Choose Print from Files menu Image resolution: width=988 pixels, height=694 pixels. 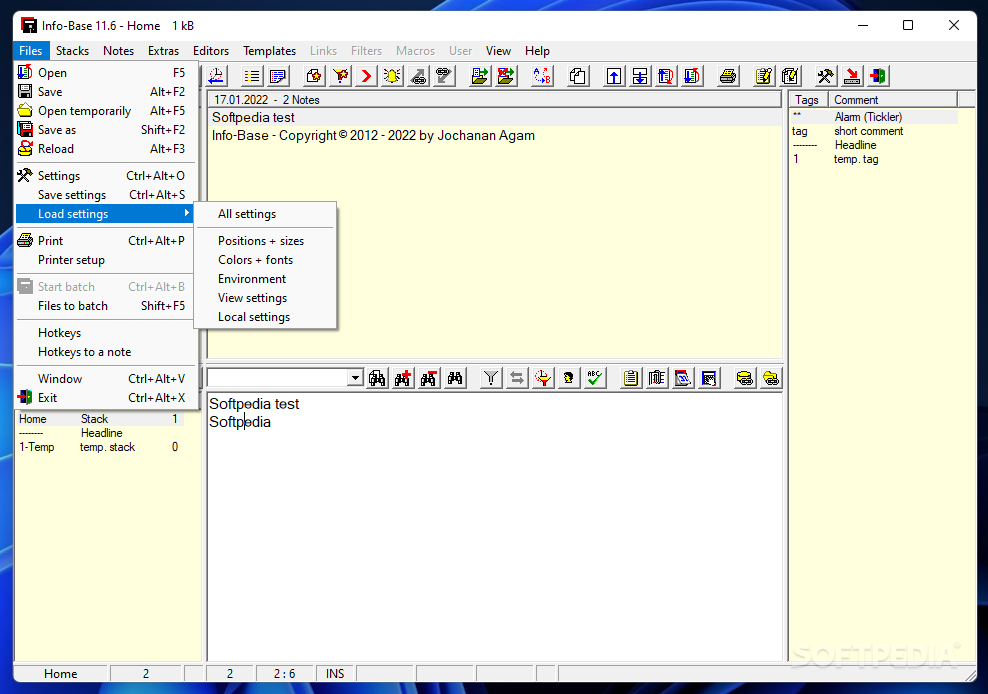pyautogui.click(x=106, y=241)
